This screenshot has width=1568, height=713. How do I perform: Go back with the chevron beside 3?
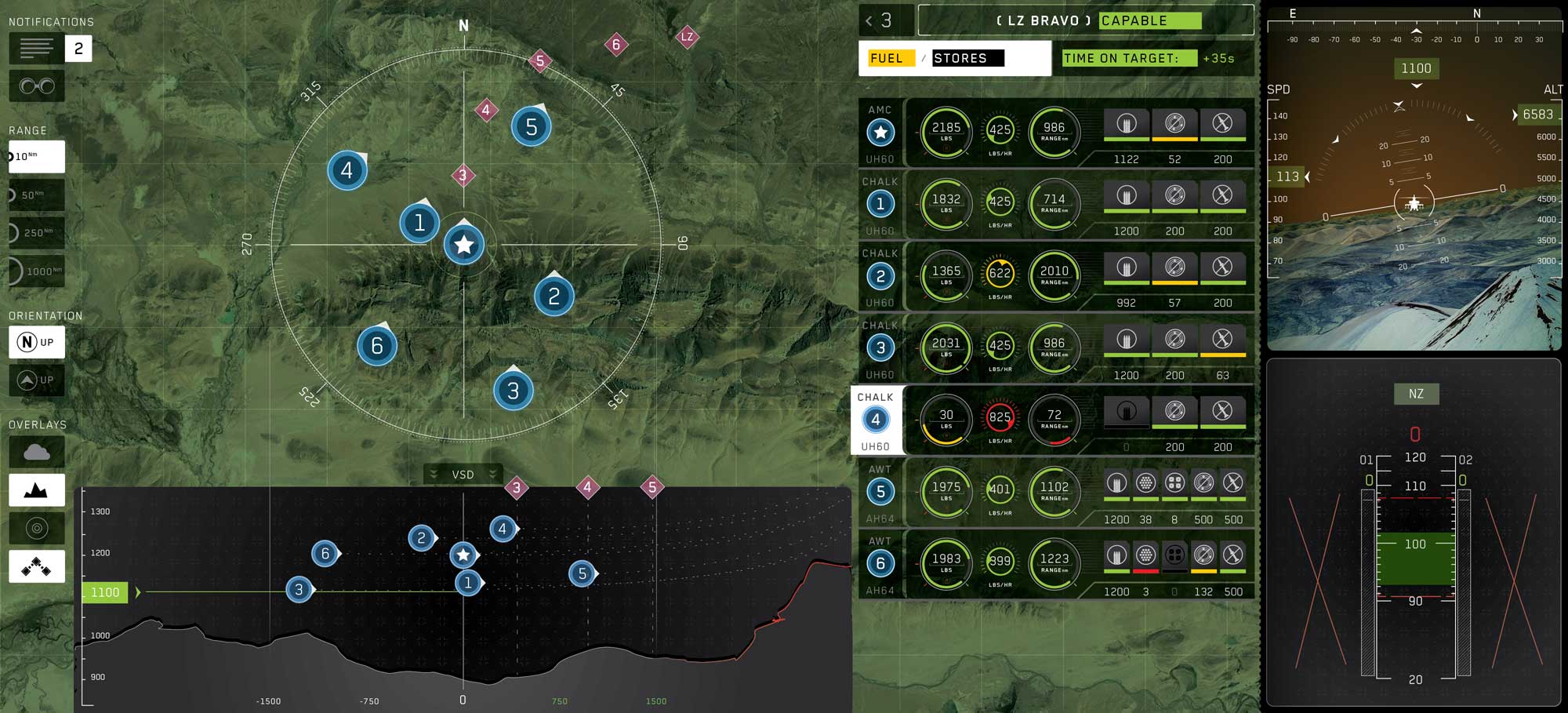pos(869,21)
